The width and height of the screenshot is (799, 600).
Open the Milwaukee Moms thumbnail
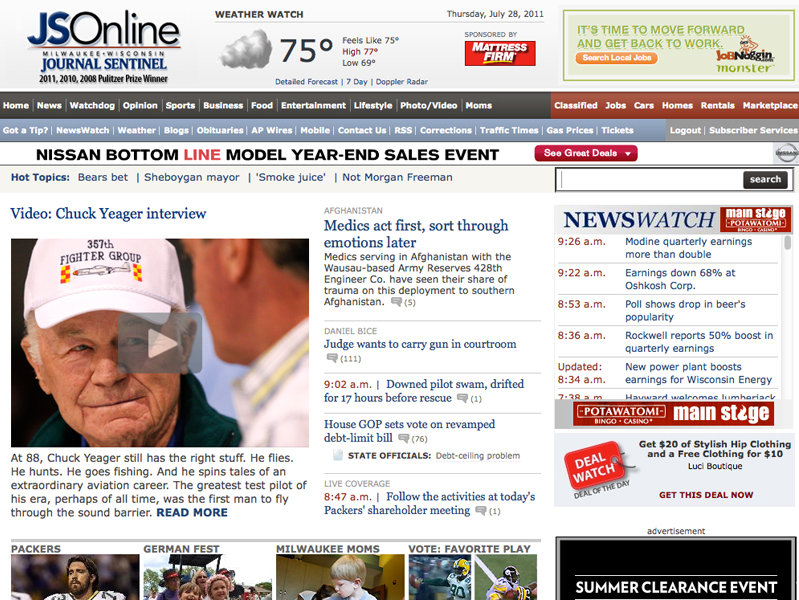coord(340,577)
